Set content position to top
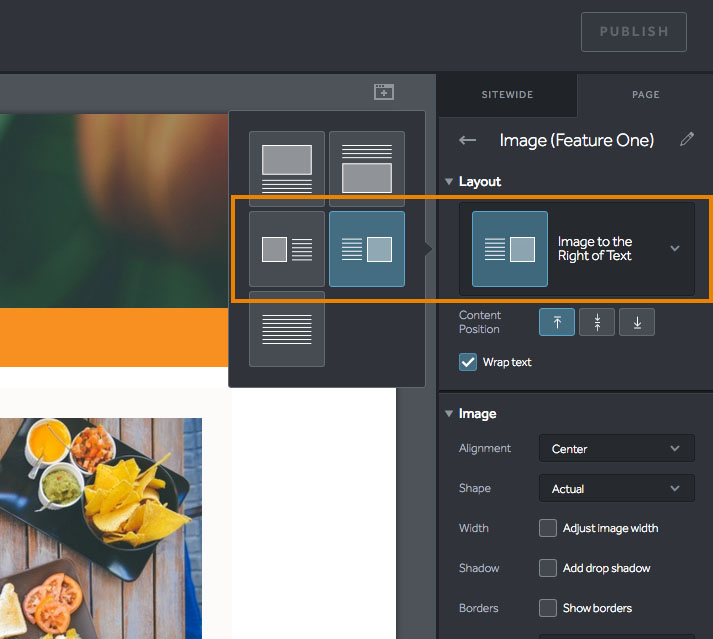The height and width of the screenshot is (639, 713). 557,322
